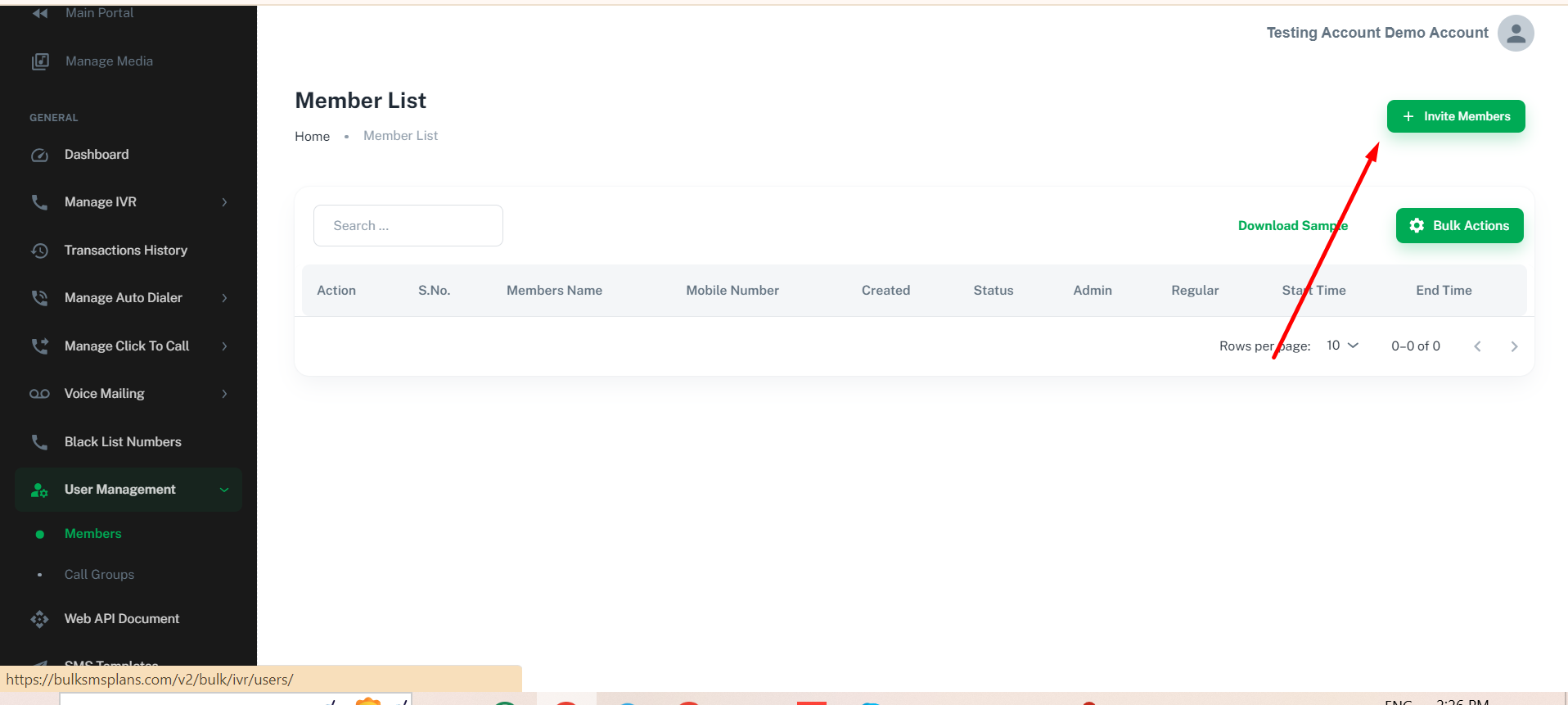This screenshot has width=1568, height=705.
Task: Click the Manage Media icon
Action: point(40,61)
